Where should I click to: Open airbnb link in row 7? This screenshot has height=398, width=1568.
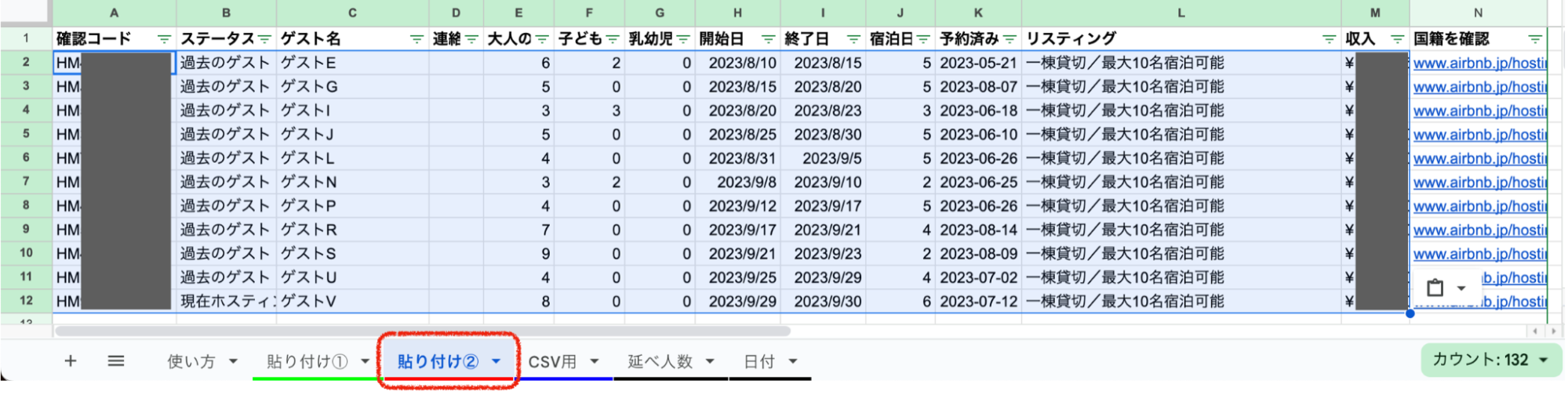point(1479,183)
